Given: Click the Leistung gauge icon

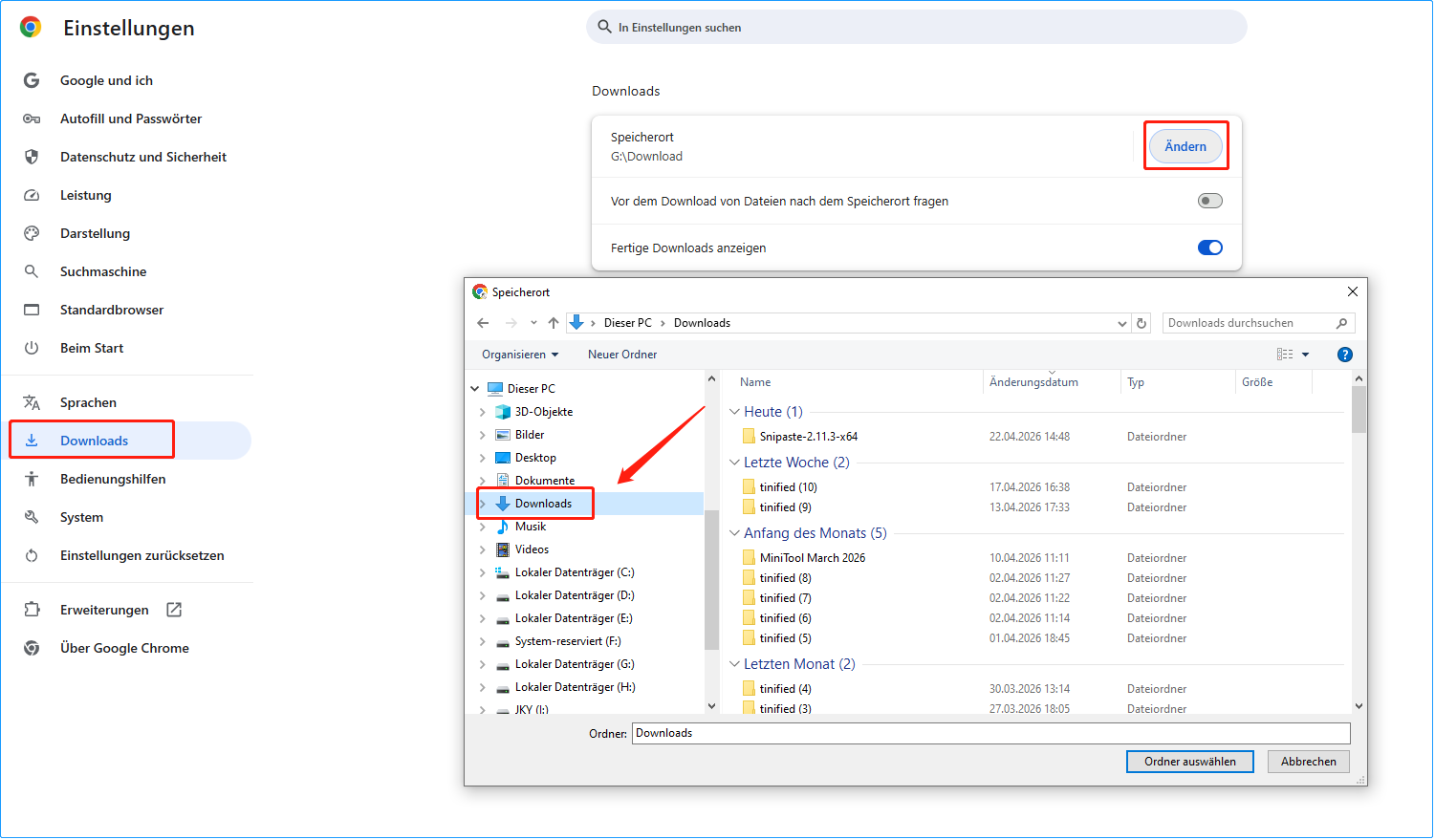Looking at the screenshot, I should (x=32, y=195).
